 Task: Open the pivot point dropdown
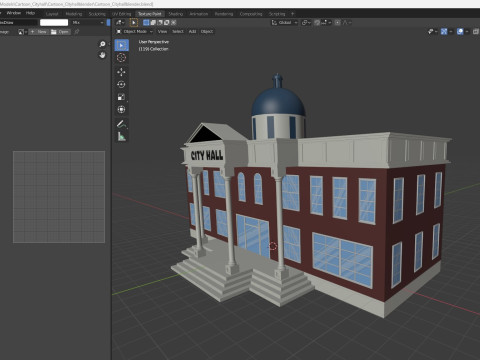pyautogui.click(x=306, y=23)
